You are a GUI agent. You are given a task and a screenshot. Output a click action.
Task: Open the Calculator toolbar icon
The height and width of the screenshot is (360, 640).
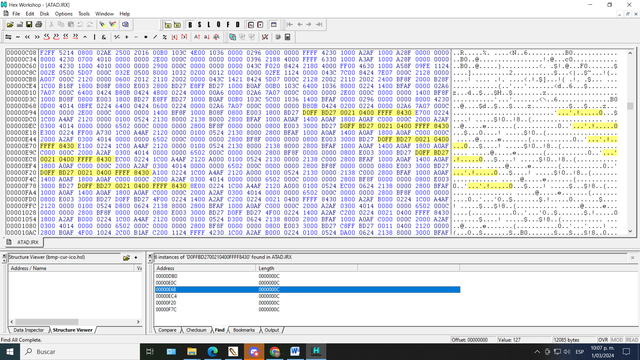(x=287, y=37)
